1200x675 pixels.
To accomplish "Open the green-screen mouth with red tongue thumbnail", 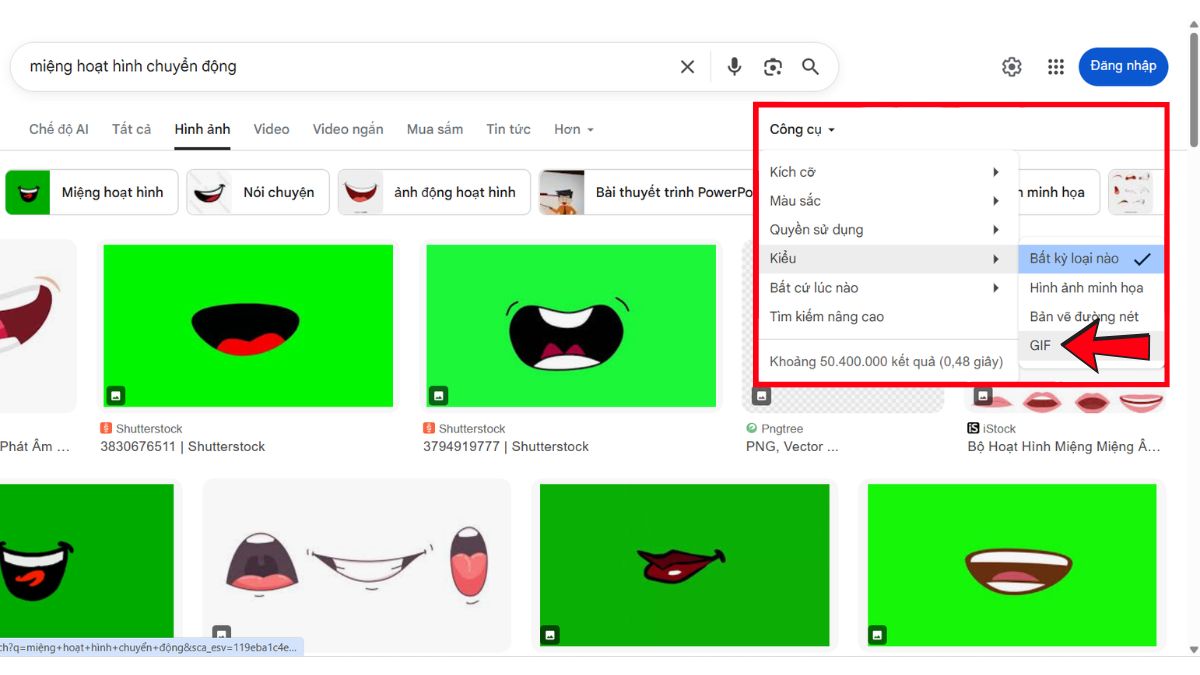I will coord(248,326).
